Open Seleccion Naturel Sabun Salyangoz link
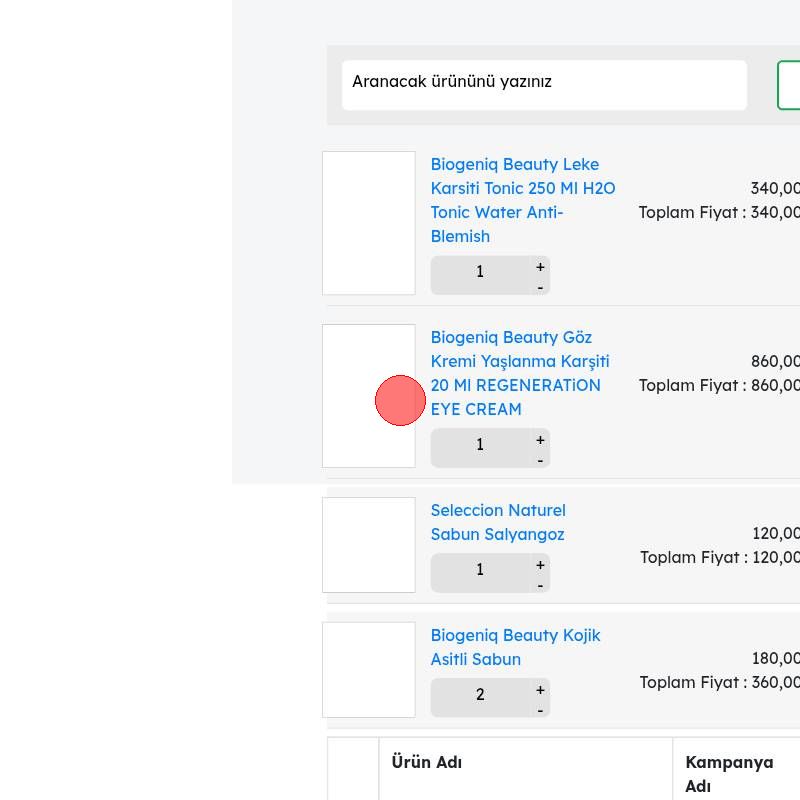 (497, 522)
